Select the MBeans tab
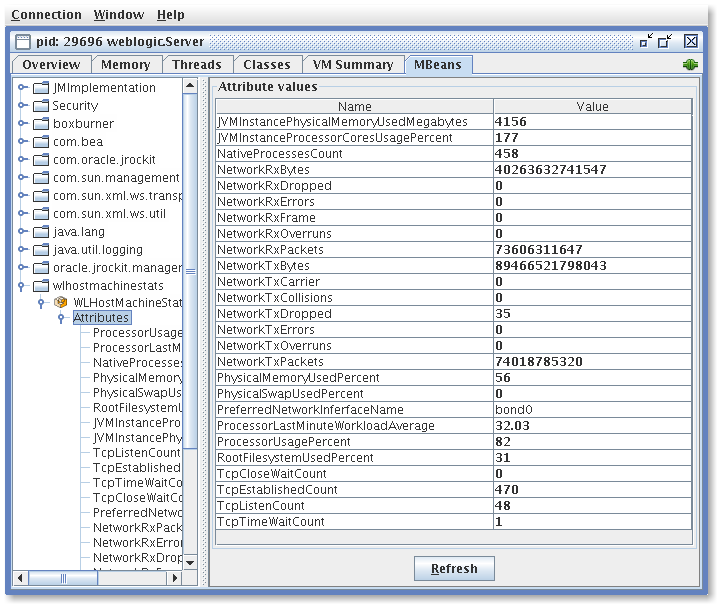717x604 pixels. tap(438, 64)
